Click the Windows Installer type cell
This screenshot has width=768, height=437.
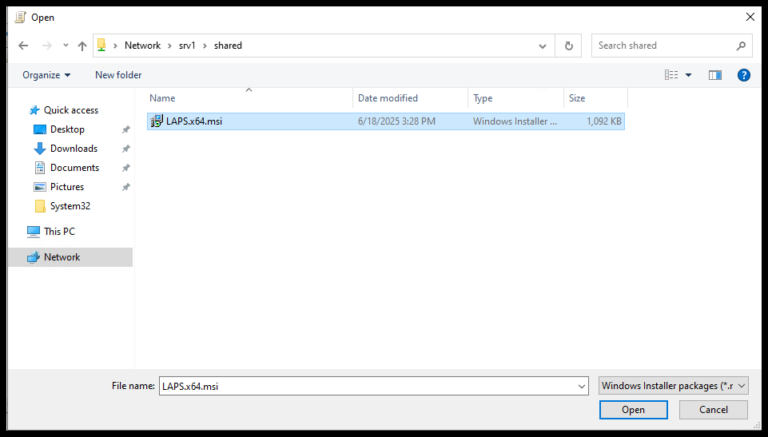coord(515,121)
